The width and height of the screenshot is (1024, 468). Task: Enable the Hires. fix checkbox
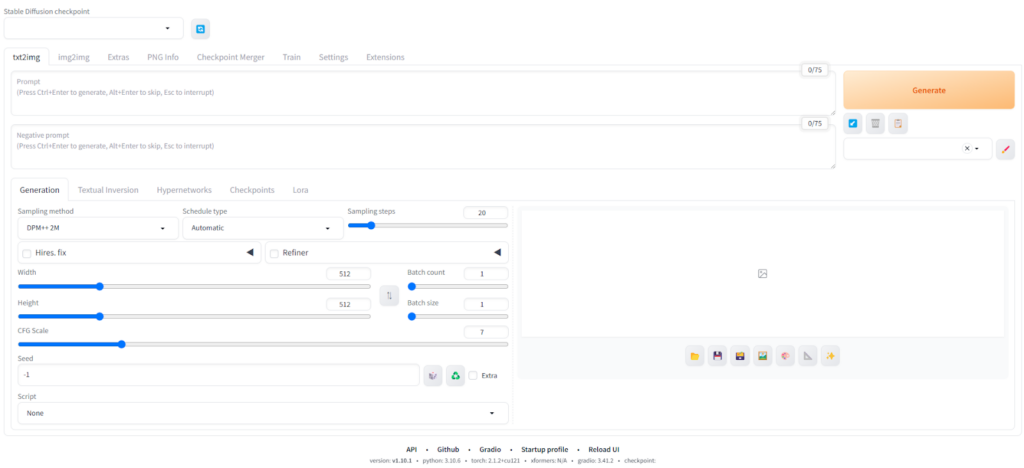(x=27, y=253)
